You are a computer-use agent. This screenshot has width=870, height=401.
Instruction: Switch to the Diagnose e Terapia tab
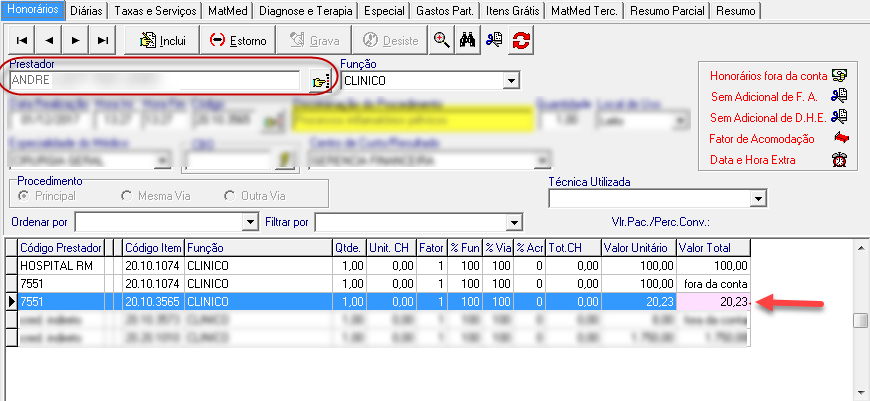pos(306,11)
